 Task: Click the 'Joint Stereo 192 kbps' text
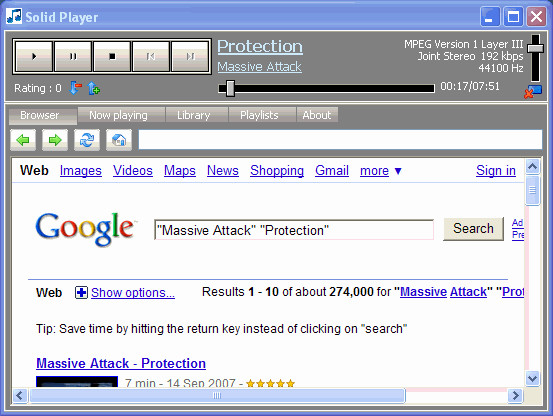(x=470, y=56)
